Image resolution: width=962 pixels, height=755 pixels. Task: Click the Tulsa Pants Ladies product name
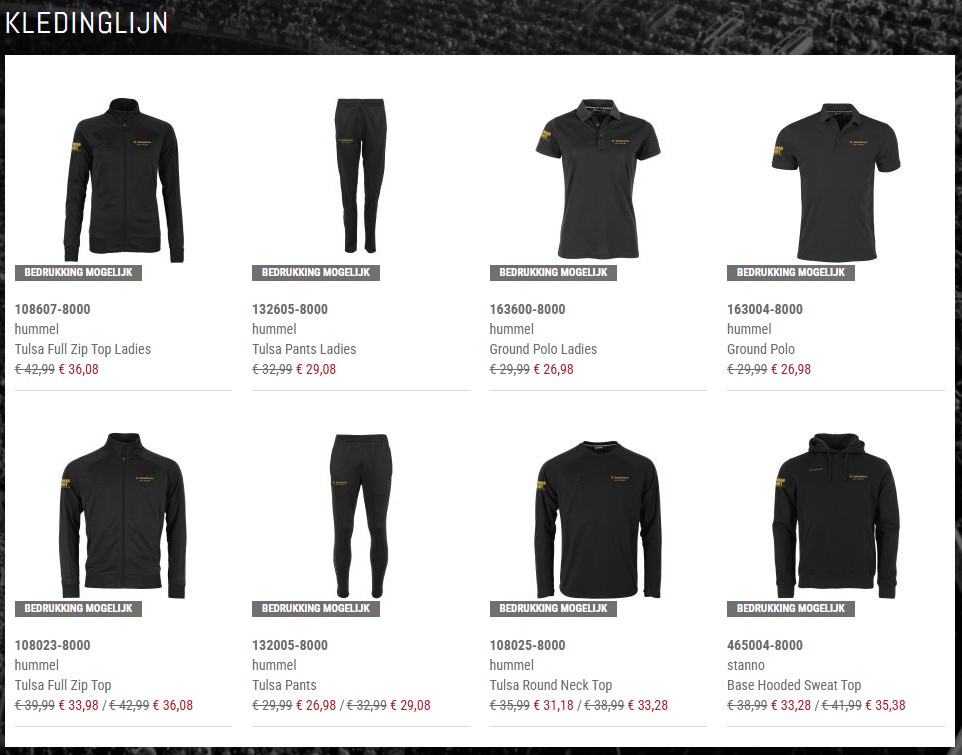click(304, 349)
